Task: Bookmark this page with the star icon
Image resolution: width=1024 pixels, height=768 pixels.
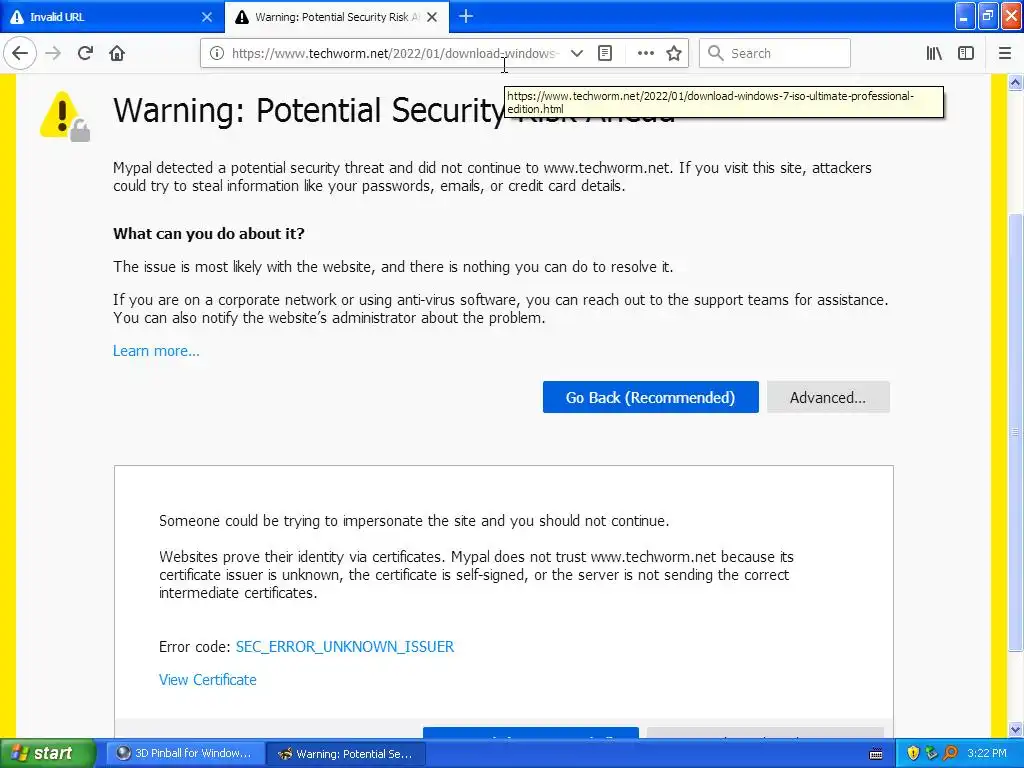Action: 674,53
